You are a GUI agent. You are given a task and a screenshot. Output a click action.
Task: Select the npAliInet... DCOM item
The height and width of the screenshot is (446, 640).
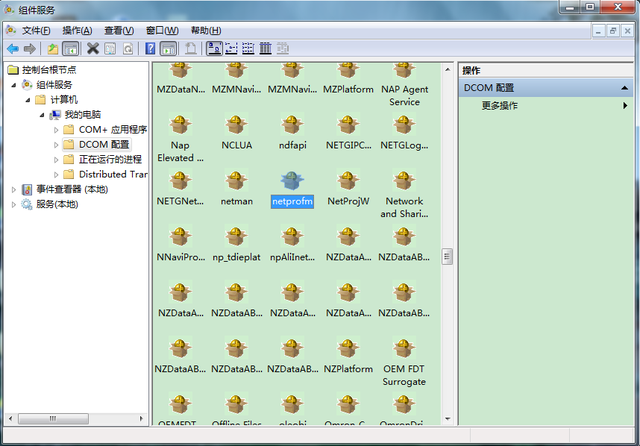pyautogui.click(x=292, y=246)
